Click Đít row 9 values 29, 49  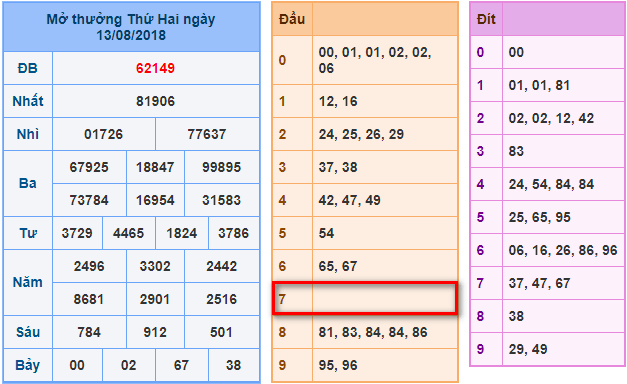528,349
